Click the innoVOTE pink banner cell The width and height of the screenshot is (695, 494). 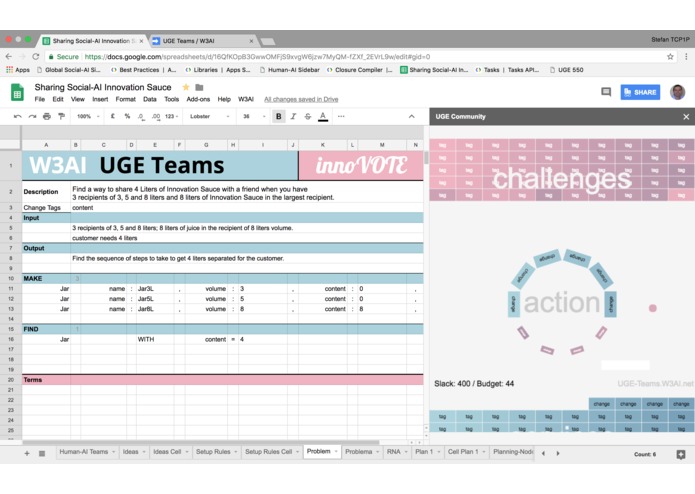(361, 165)
